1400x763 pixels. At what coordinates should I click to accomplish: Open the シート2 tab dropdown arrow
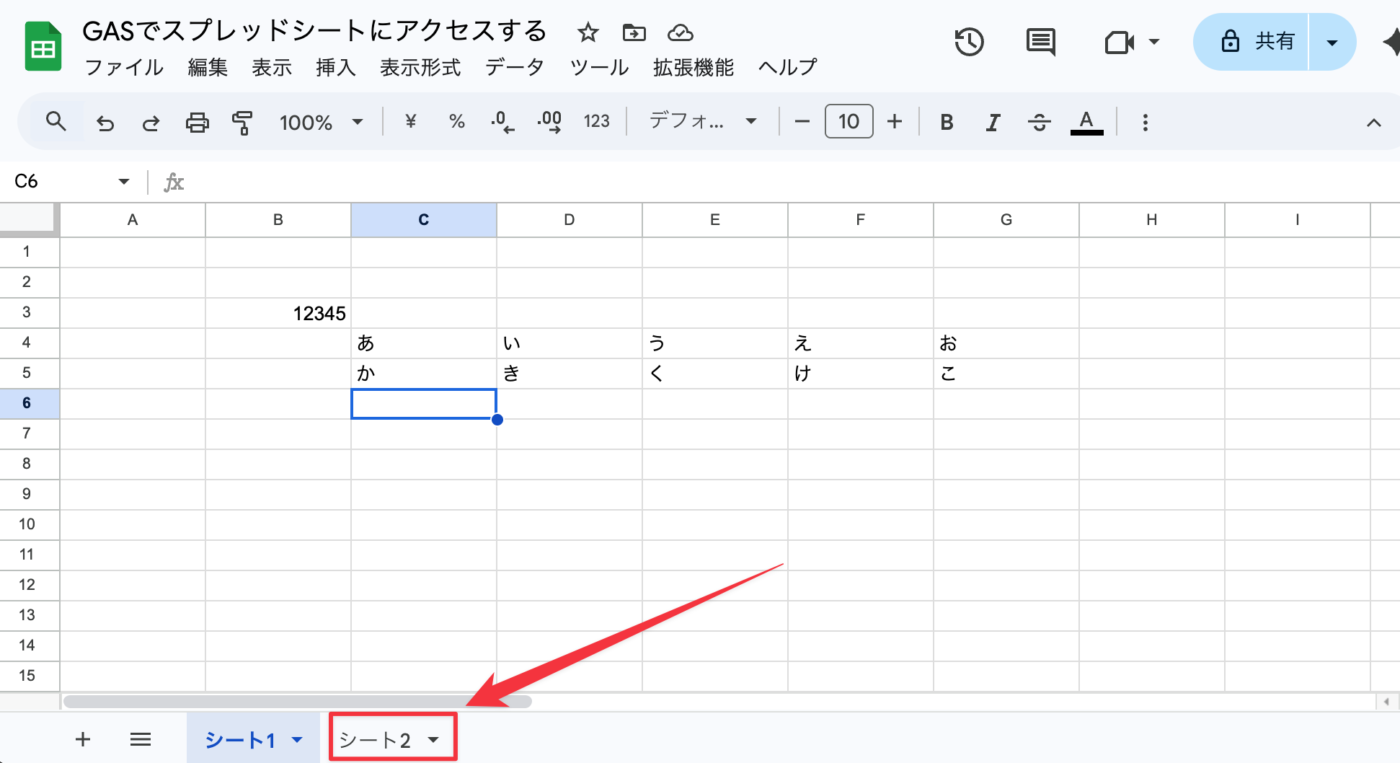point(433,740)
